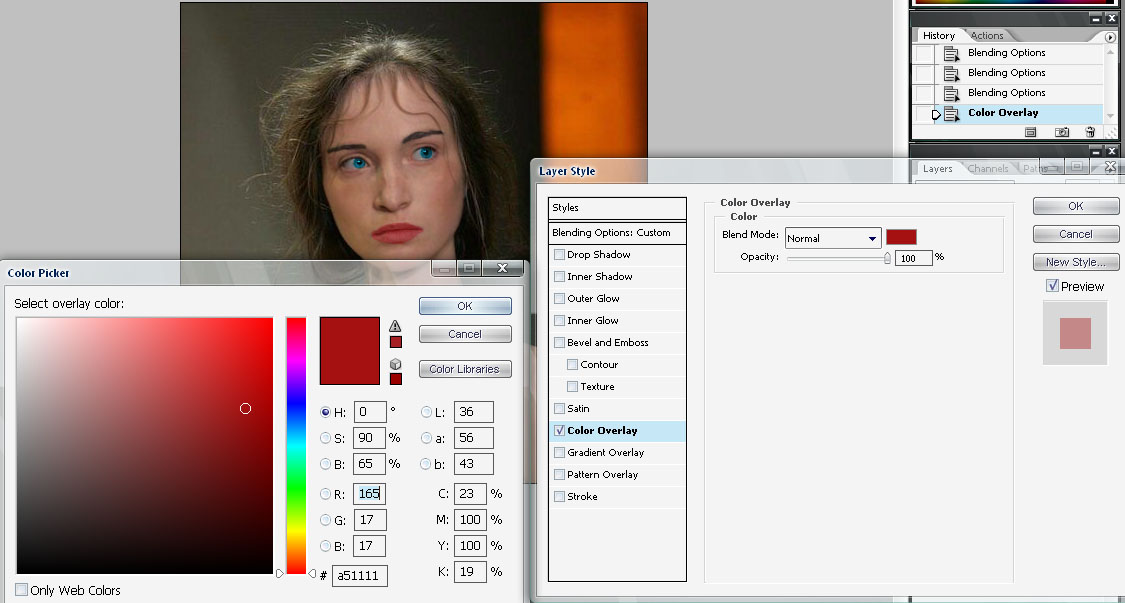Select the L lightness radio button
This screenshot has width=1125, height=603.
coord(426,412)
